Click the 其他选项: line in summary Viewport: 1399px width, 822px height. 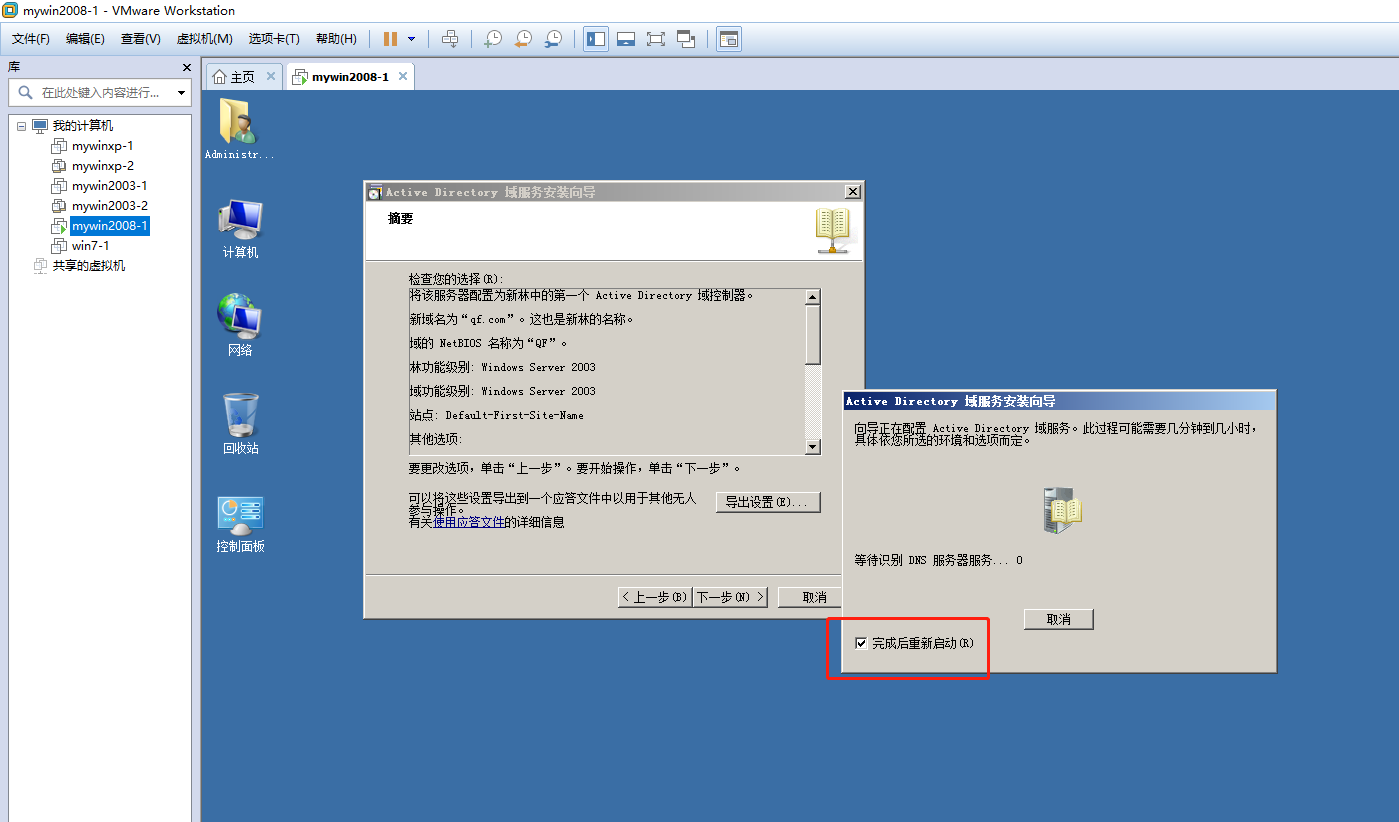[436, 439]
